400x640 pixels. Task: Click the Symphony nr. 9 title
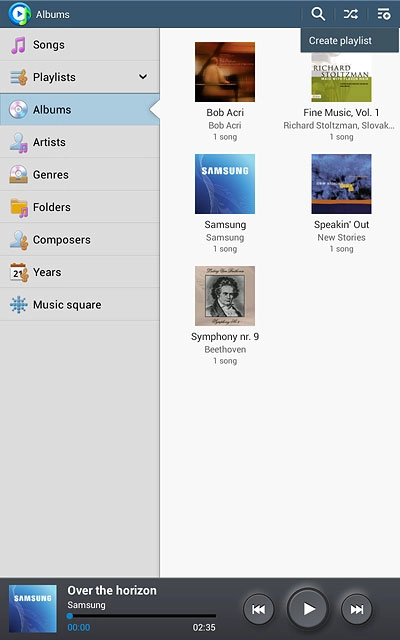(225, 336)
